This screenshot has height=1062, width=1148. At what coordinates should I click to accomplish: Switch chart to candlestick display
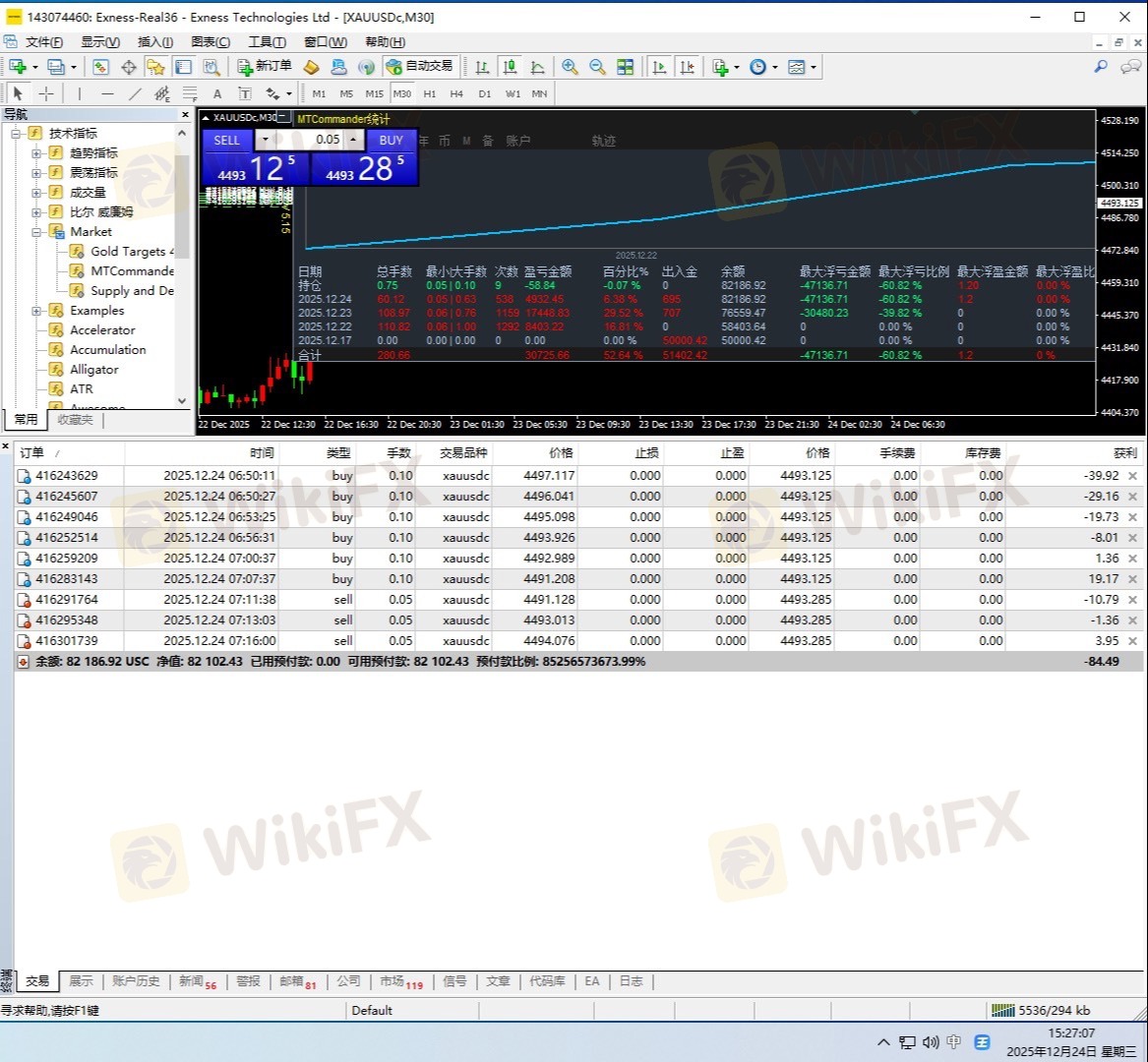pyautogui.click(x=510, y=67)
